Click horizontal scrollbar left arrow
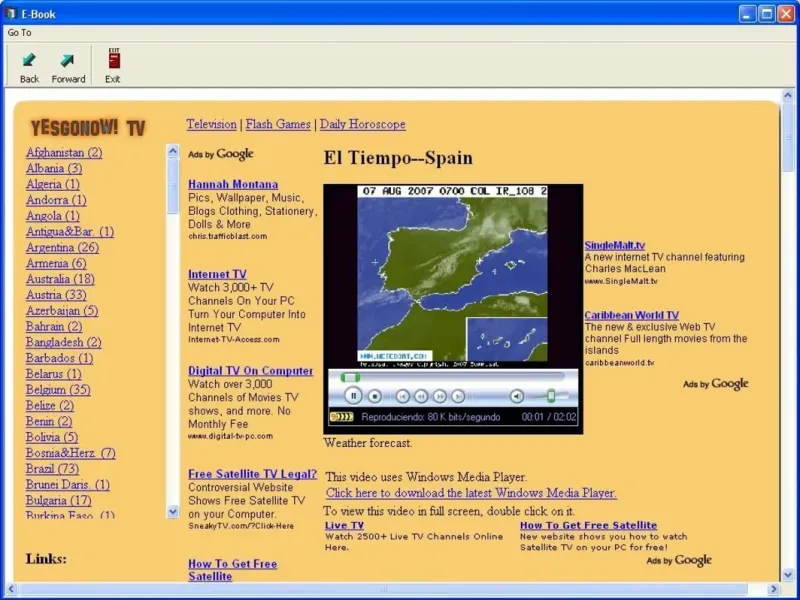This screenshot has width=800, height=600. pyautogui.click(x=11, y=589)
